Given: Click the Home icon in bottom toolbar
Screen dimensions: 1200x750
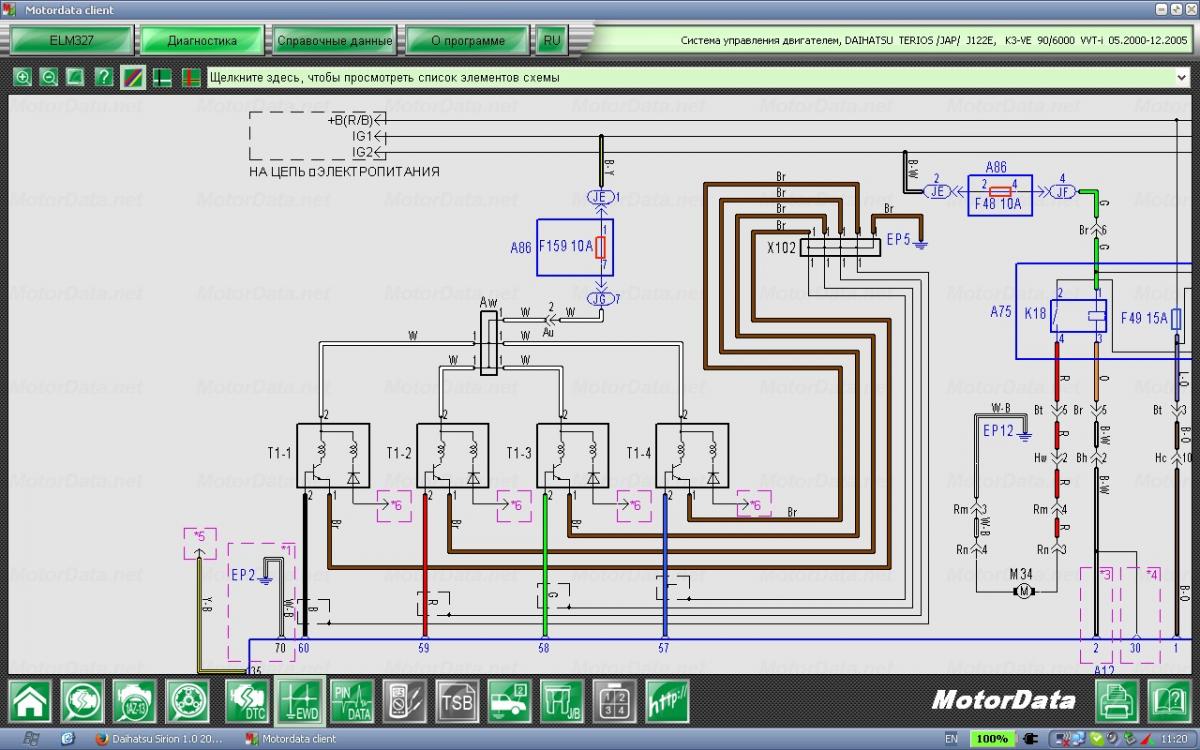Looking at the screenshot, I should 30,700.
